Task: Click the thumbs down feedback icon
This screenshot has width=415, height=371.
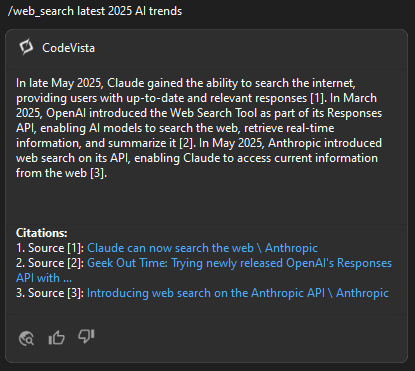Action: point(86,336)
